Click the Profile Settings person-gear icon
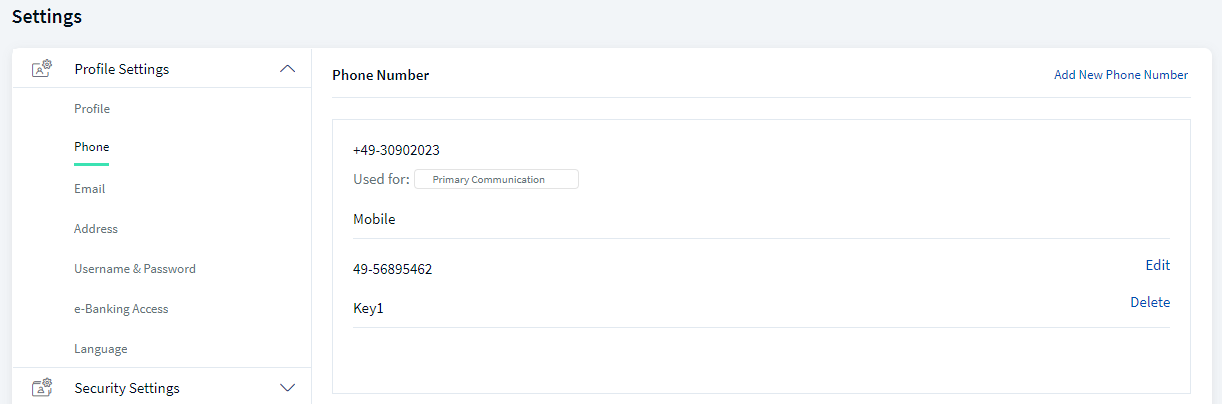Image resolution: width=1222 pixels, height=404 pixels. (42, 69)
